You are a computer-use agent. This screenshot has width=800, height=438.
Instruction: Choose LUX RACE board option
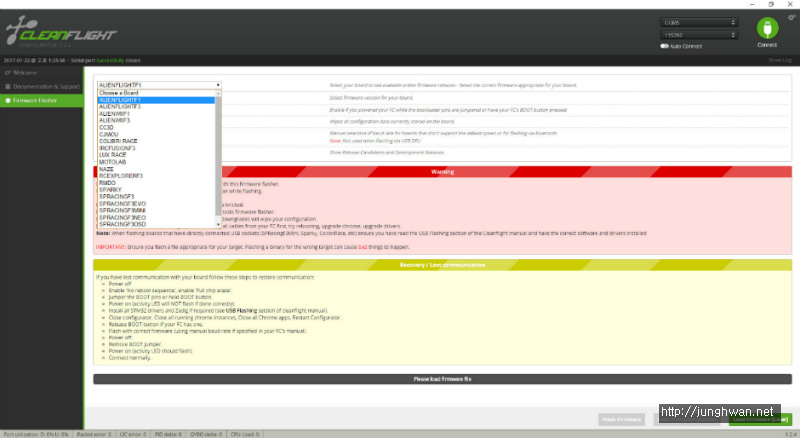pos(156,155)
